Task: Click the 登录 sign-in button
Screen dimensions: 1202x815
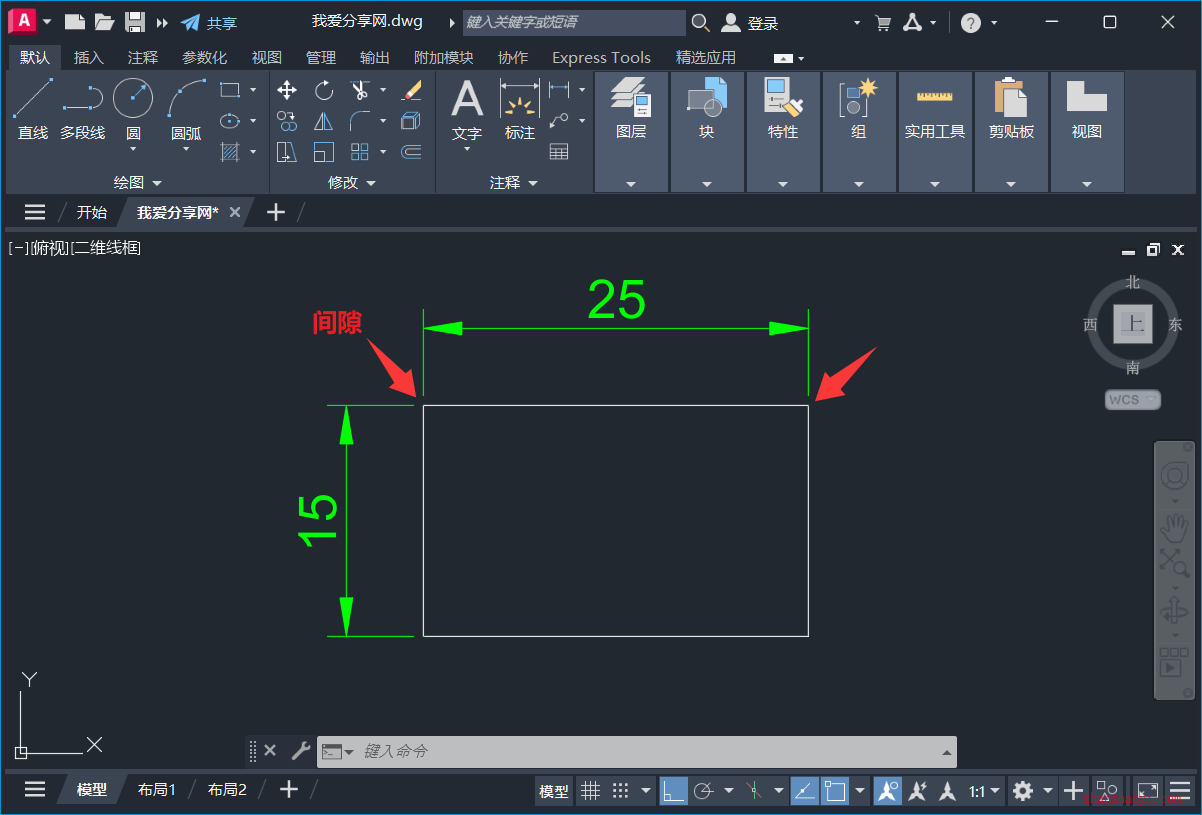Action: click(750, 23)
